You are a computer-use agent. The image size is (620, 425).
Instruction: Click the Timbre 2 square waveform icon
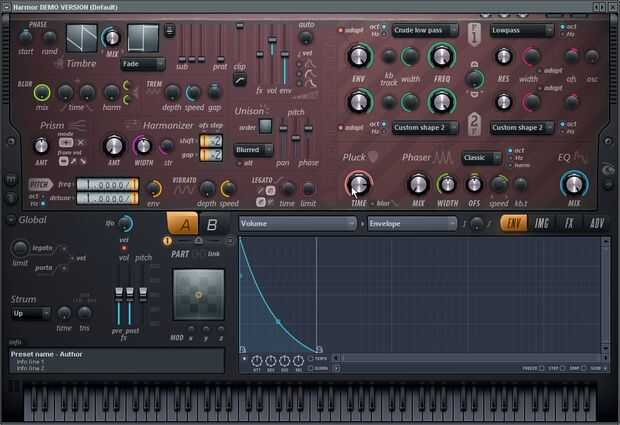click(143, 38)
